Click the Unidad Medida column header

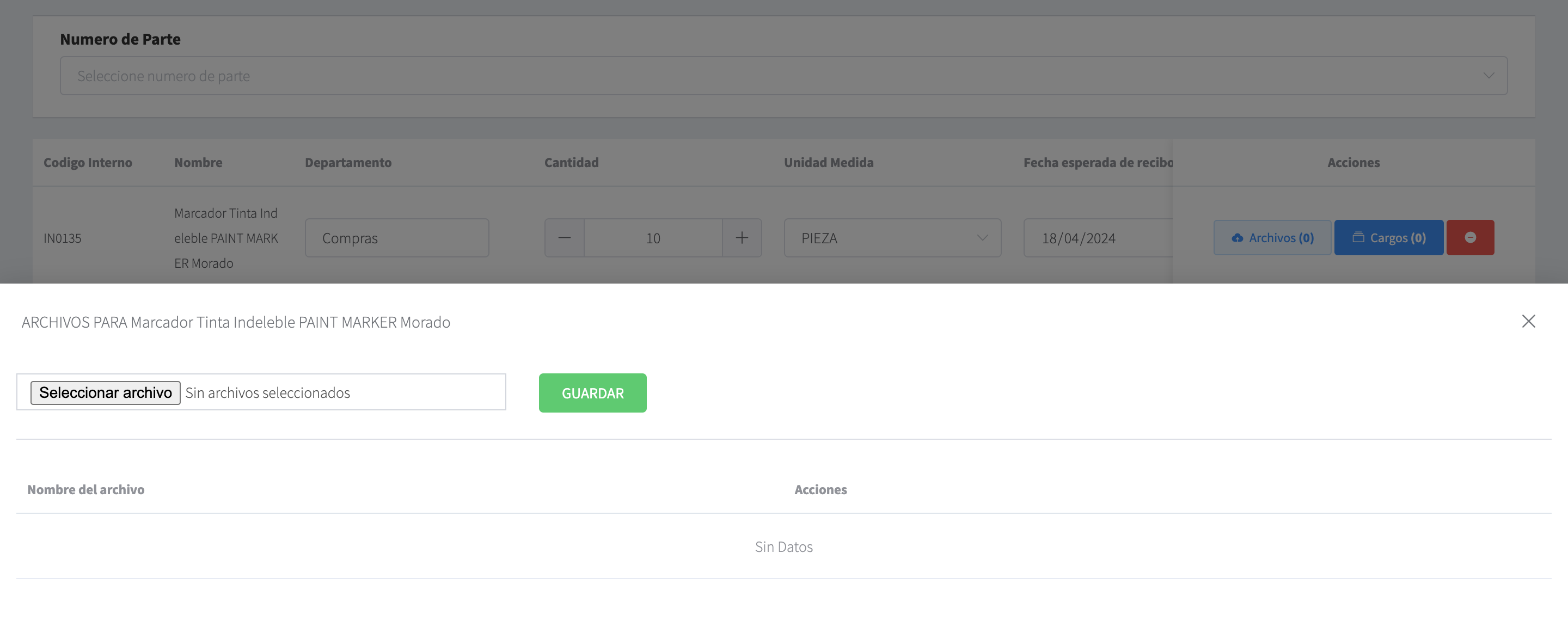[x=828, y=163]
